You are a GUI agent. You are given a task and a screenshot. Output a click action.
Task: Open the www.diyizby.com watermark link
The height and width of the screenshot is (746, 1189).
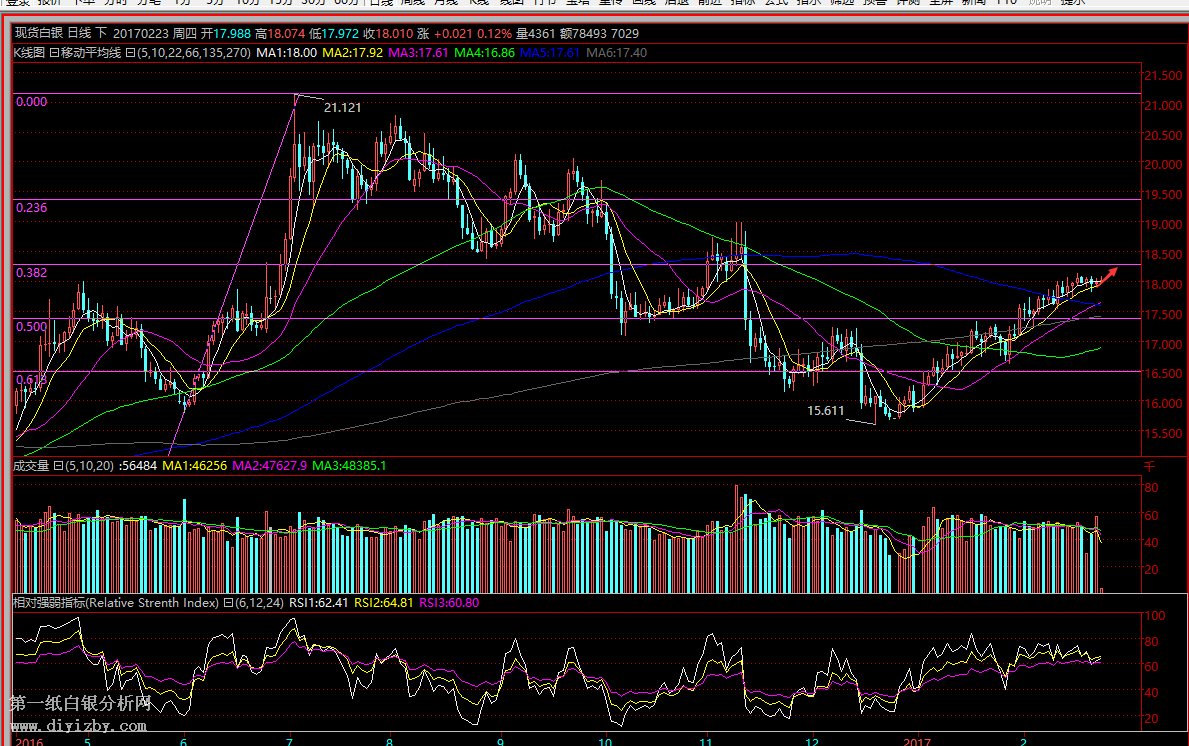click(x=80, y=726)
